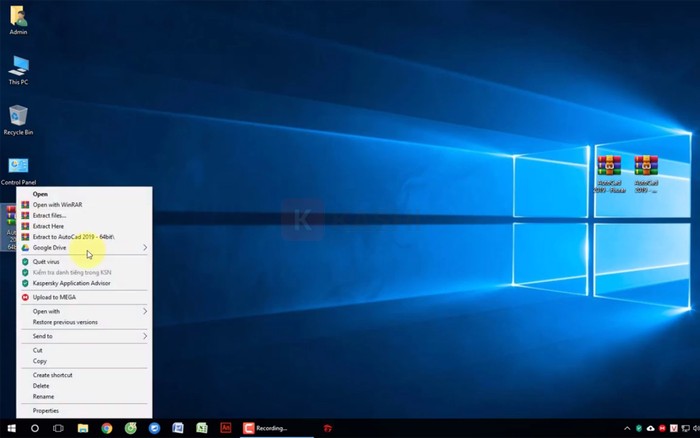Screen dimensions: 700x438
Task: Select the Admin folder desktop icon
Action: click(18, 17)
